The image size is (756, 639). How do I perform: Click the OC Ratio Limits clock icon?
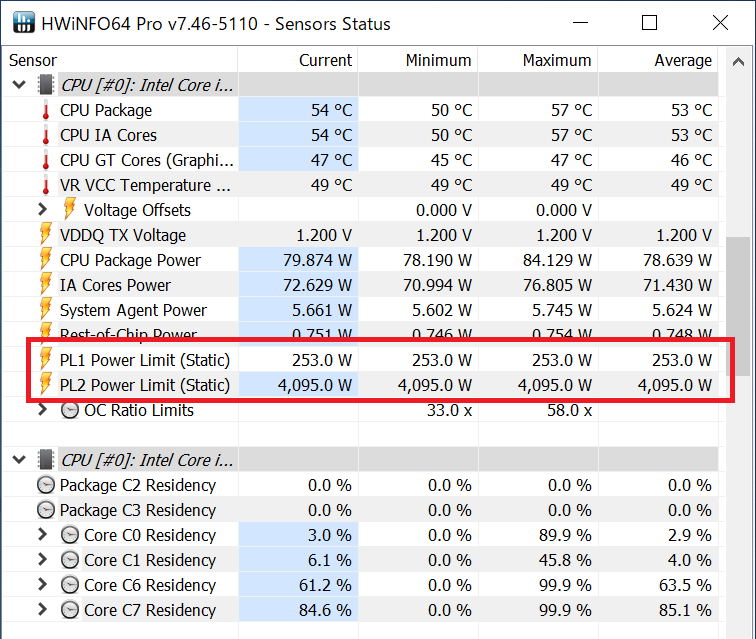coord(70,410)
